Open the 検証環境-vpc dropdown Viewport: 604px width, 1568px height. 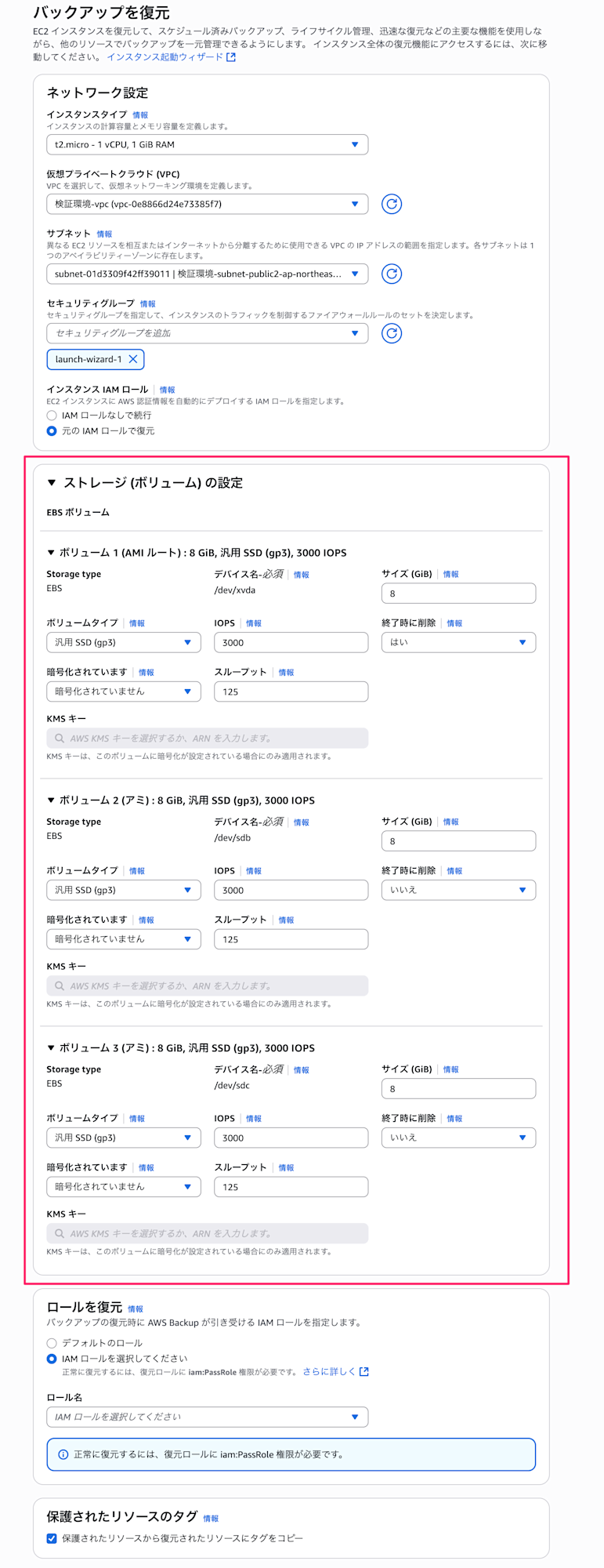(207, 204)
